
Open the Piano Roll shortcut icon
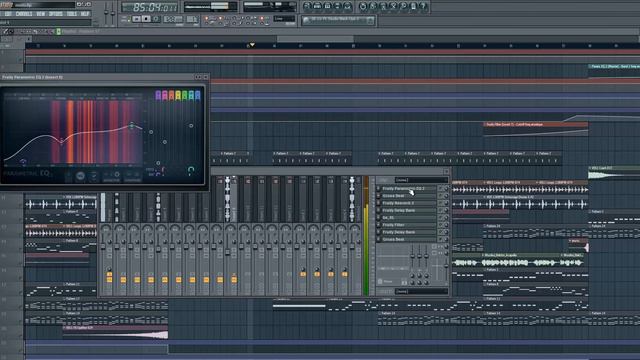(x=327, y=6)
